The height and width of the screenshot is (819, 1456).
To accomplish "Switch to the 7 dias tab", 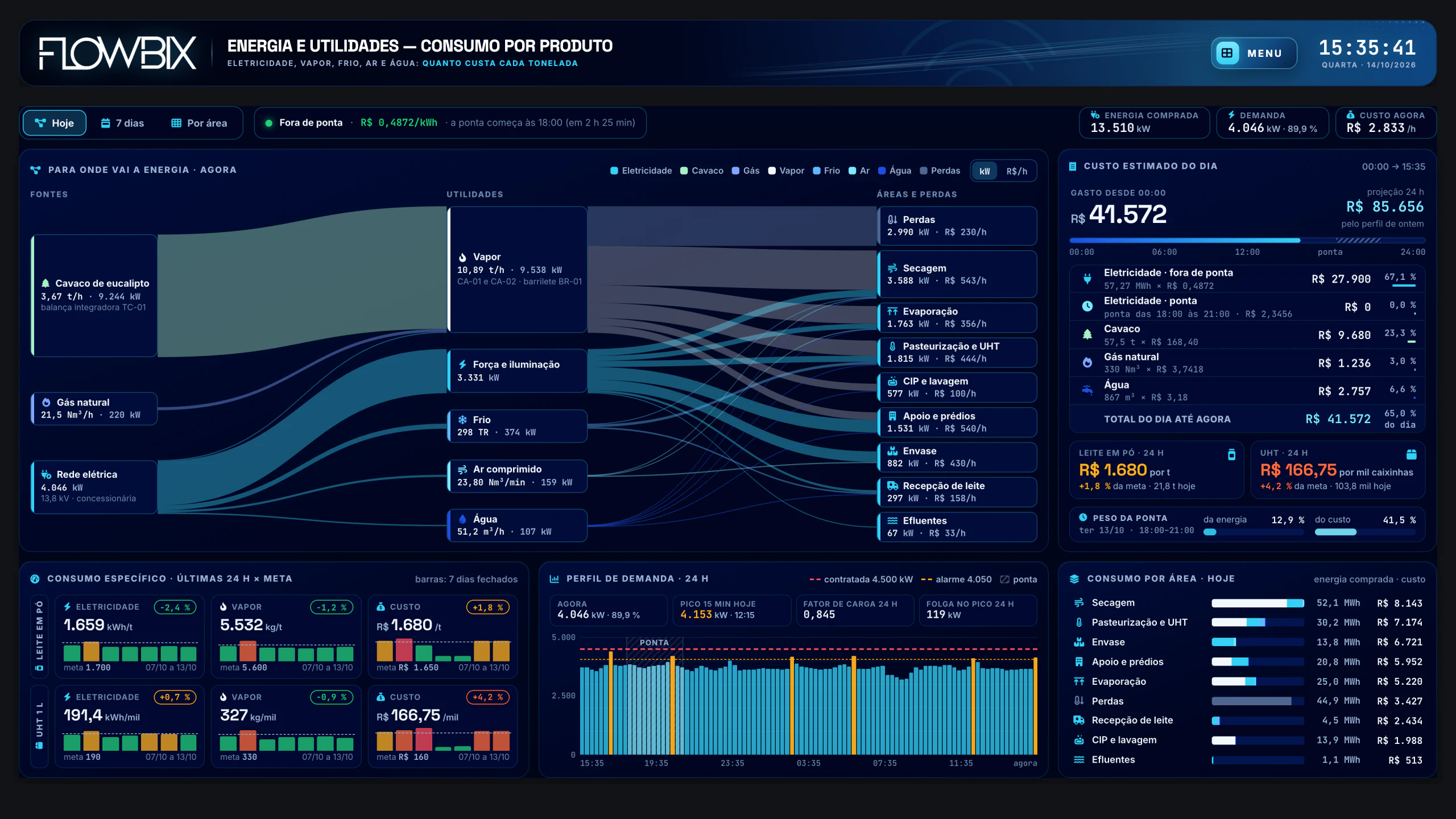I will tap(123, 123).
